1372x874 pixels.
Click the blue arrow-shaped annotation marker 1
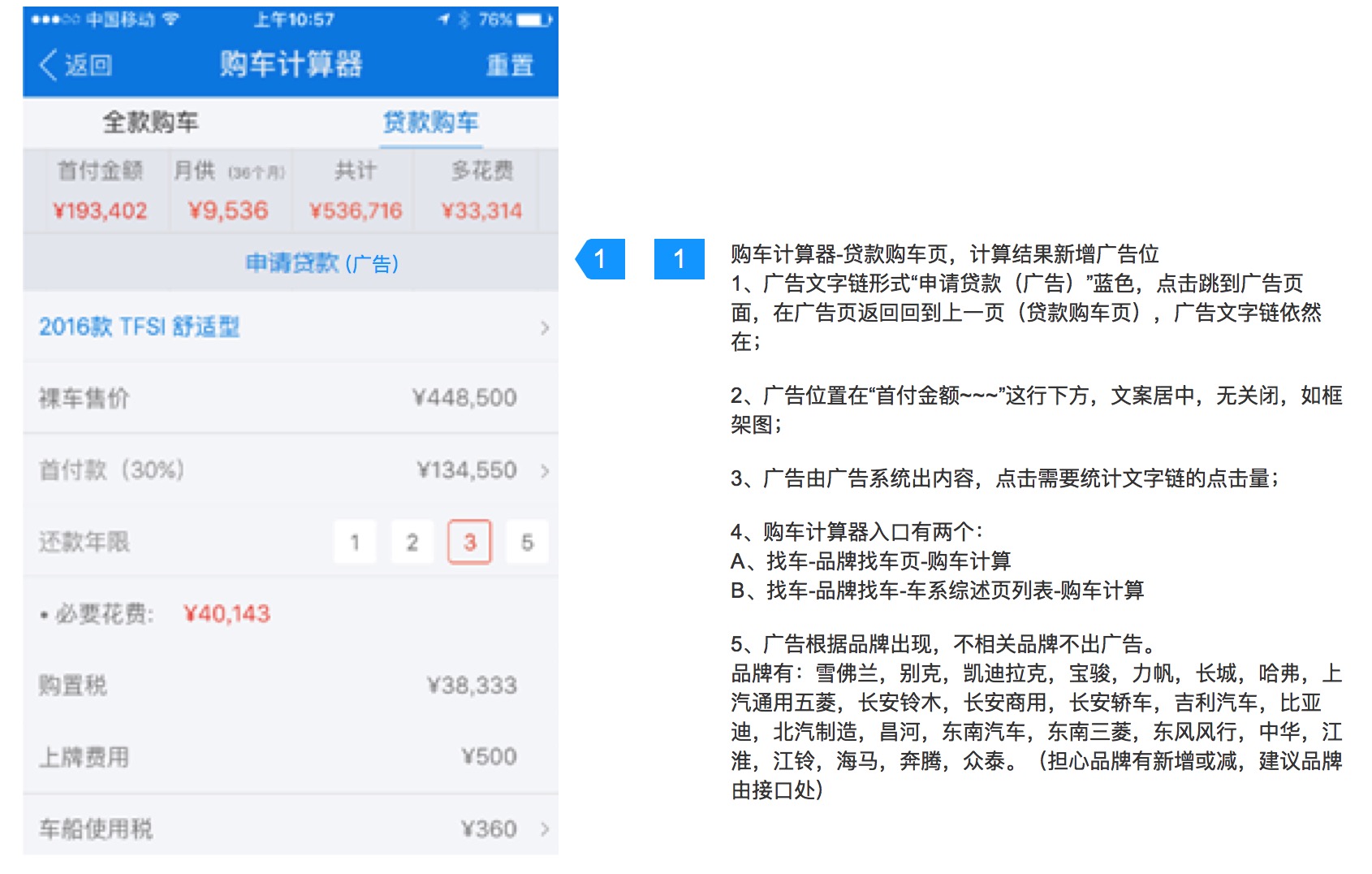601,259
